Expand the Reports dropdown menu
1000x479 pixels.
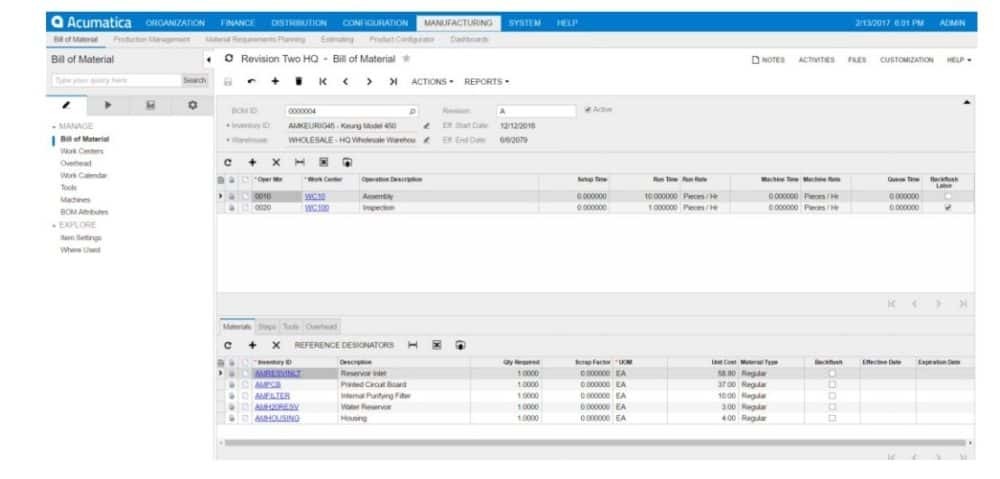[486, 81]
